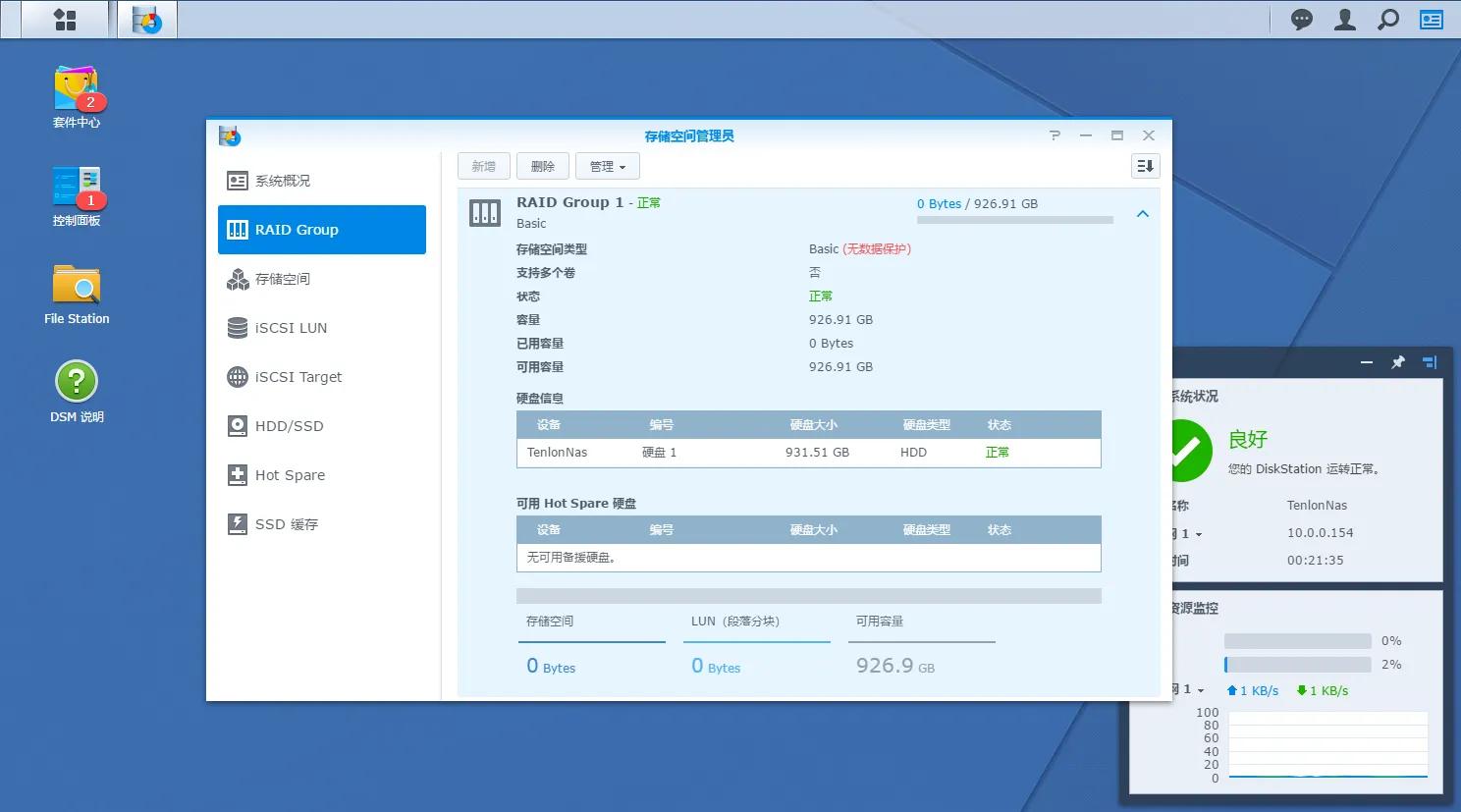1461x812 pixels.
Task: Click the RAID Group 1 capacity bar
Action: 1013,220
